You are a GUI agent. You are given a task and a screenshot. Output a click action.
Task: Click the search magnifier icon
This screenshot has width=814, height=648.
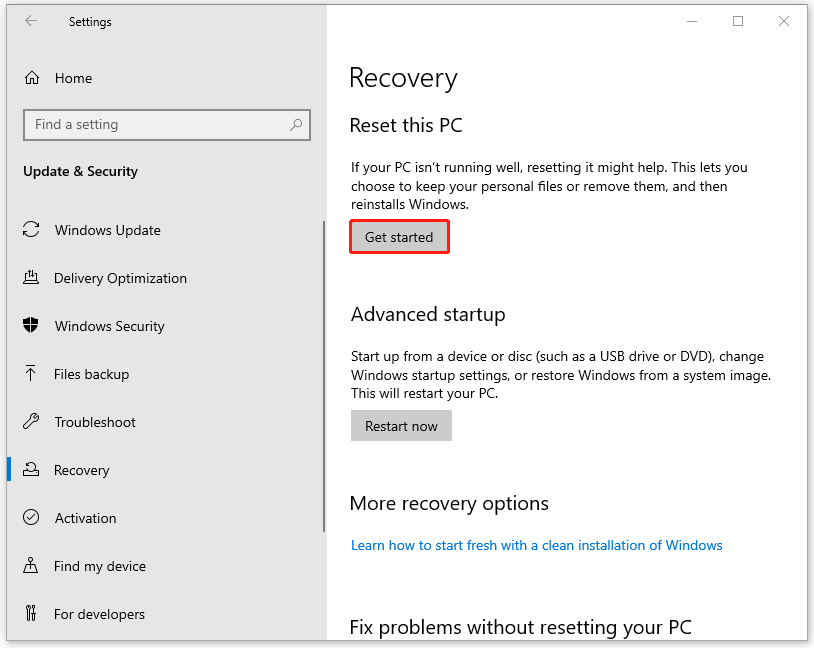pyautogui.click(x=296, y=125)
